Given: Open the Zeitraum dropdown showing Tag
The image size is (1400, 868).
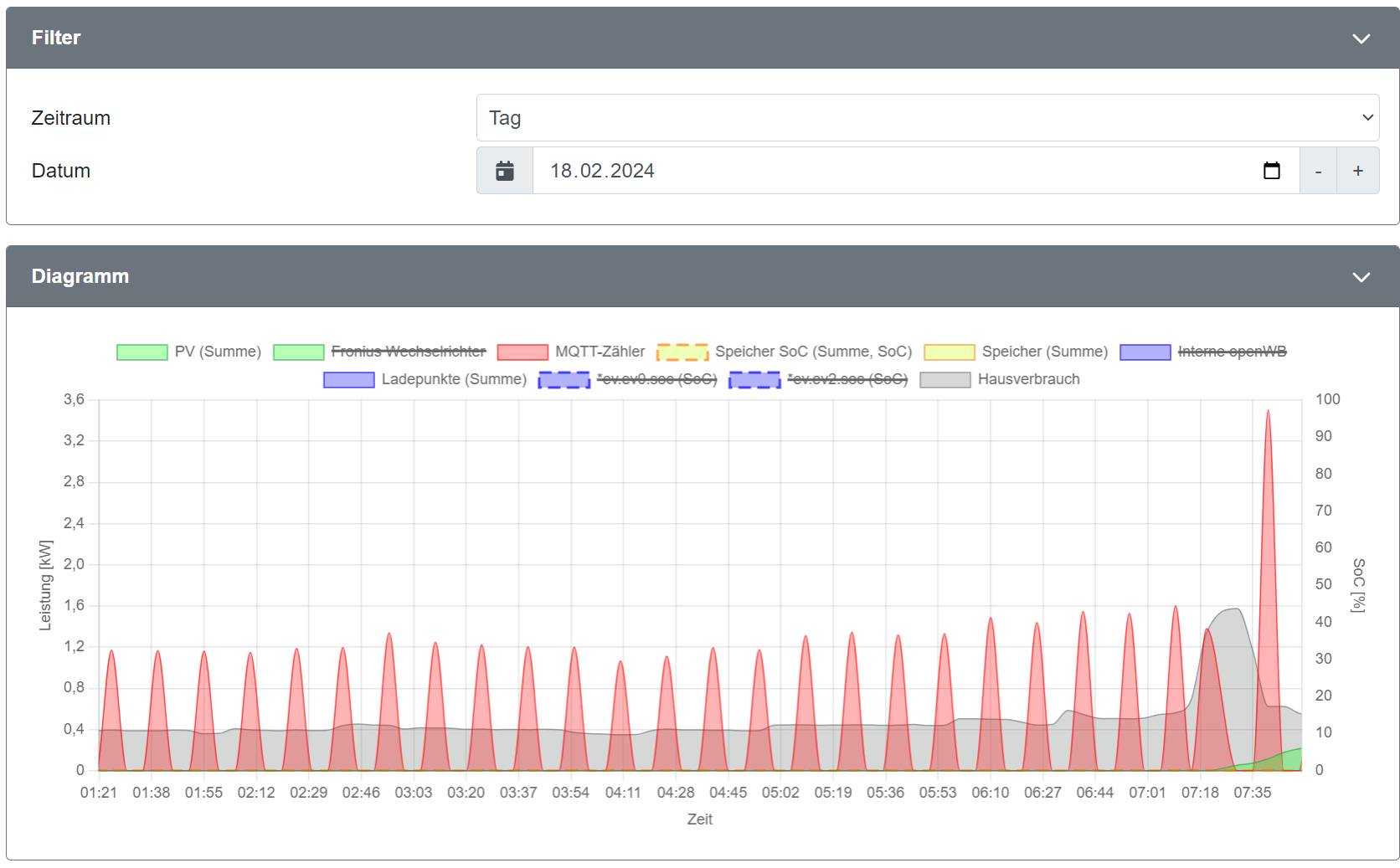Looking at the screenshot, I should coord(927,118).
